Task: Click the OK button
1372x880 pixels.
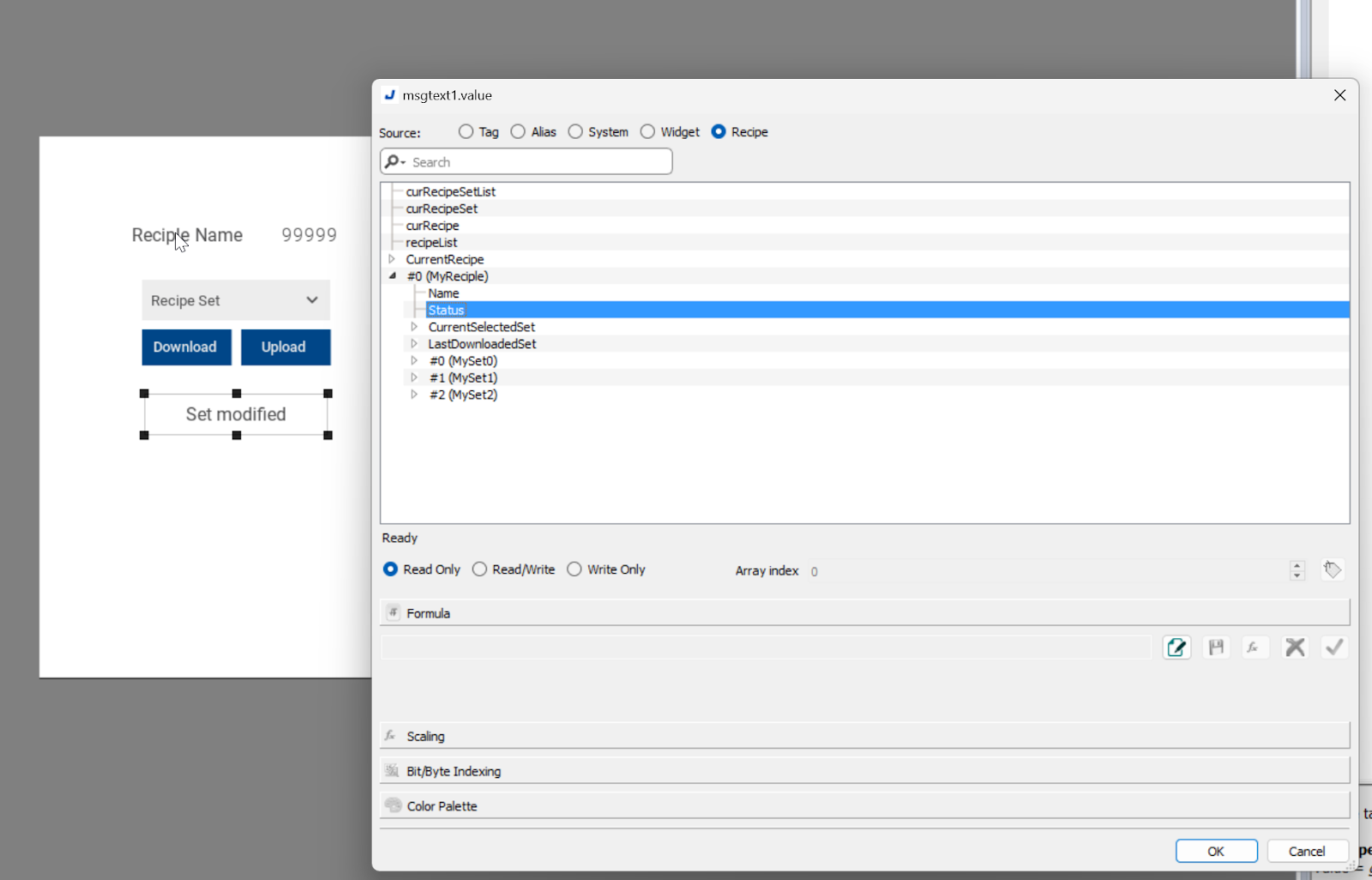Action: click(x=1216, y=851)
